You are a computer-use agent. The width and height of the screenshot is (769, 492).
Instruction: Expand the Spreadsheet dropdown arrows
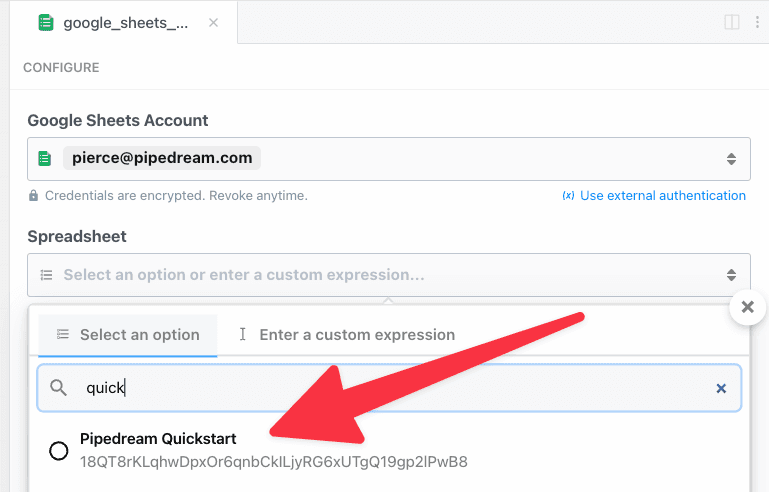(731, 275)
